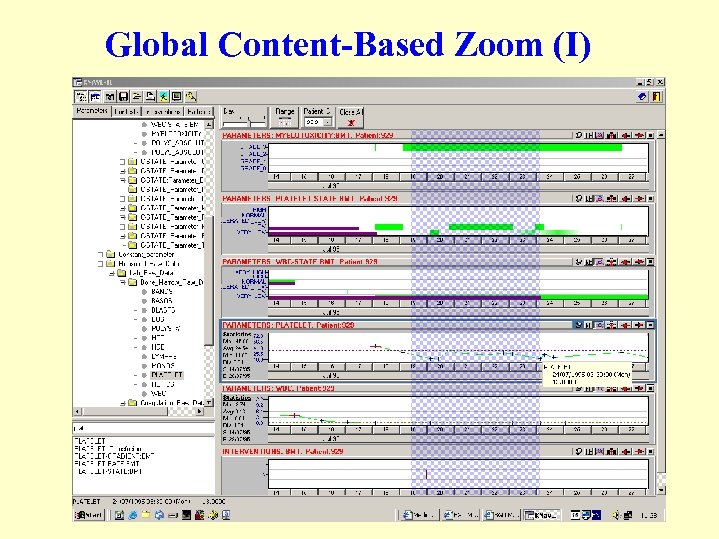
Task: Click the Range button
Action: (285, 117)
